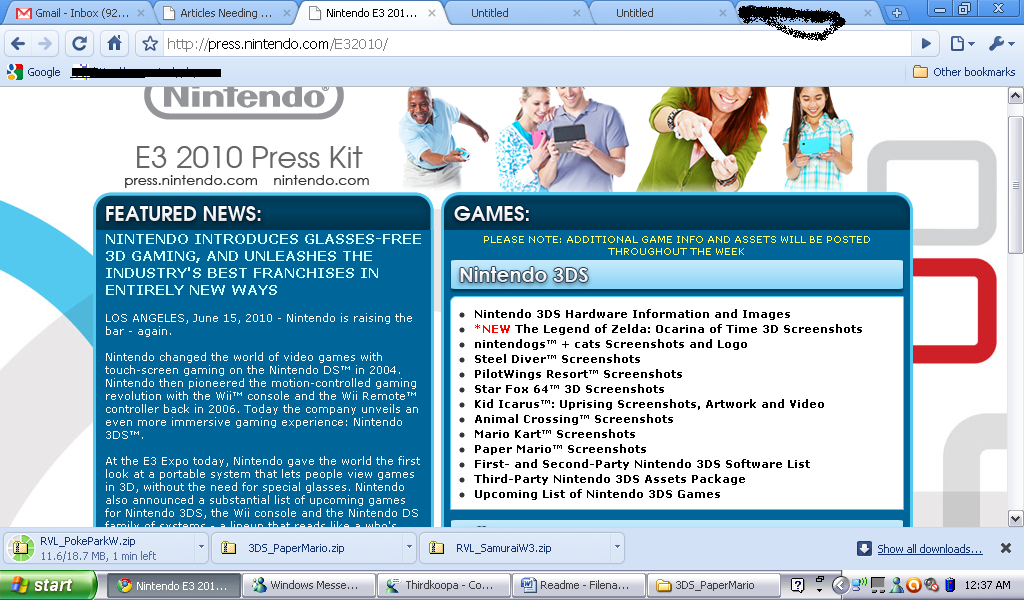Open the Mario Kart Screenshots link
The width and height of the screenshot is (1024, 600).
(x=554, y=434)
